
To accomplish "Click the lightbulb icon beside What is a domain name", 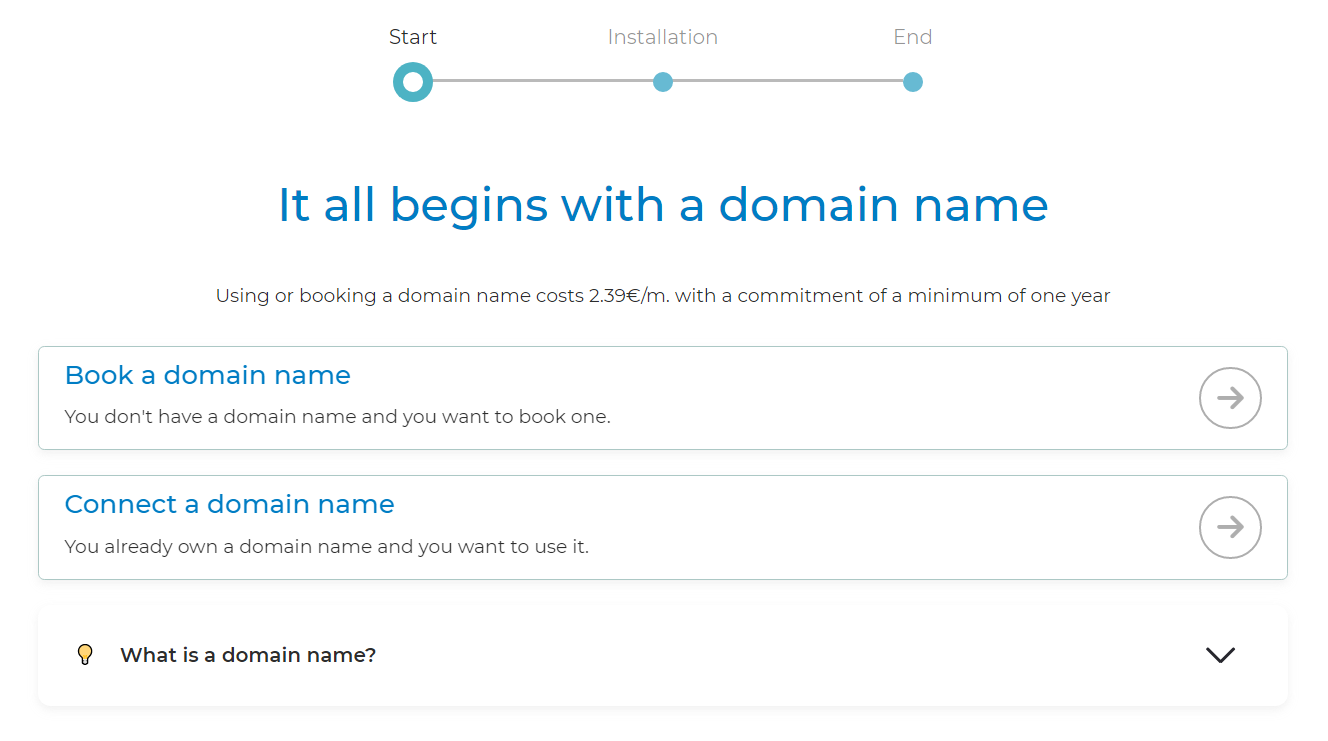I will point(85,655).
